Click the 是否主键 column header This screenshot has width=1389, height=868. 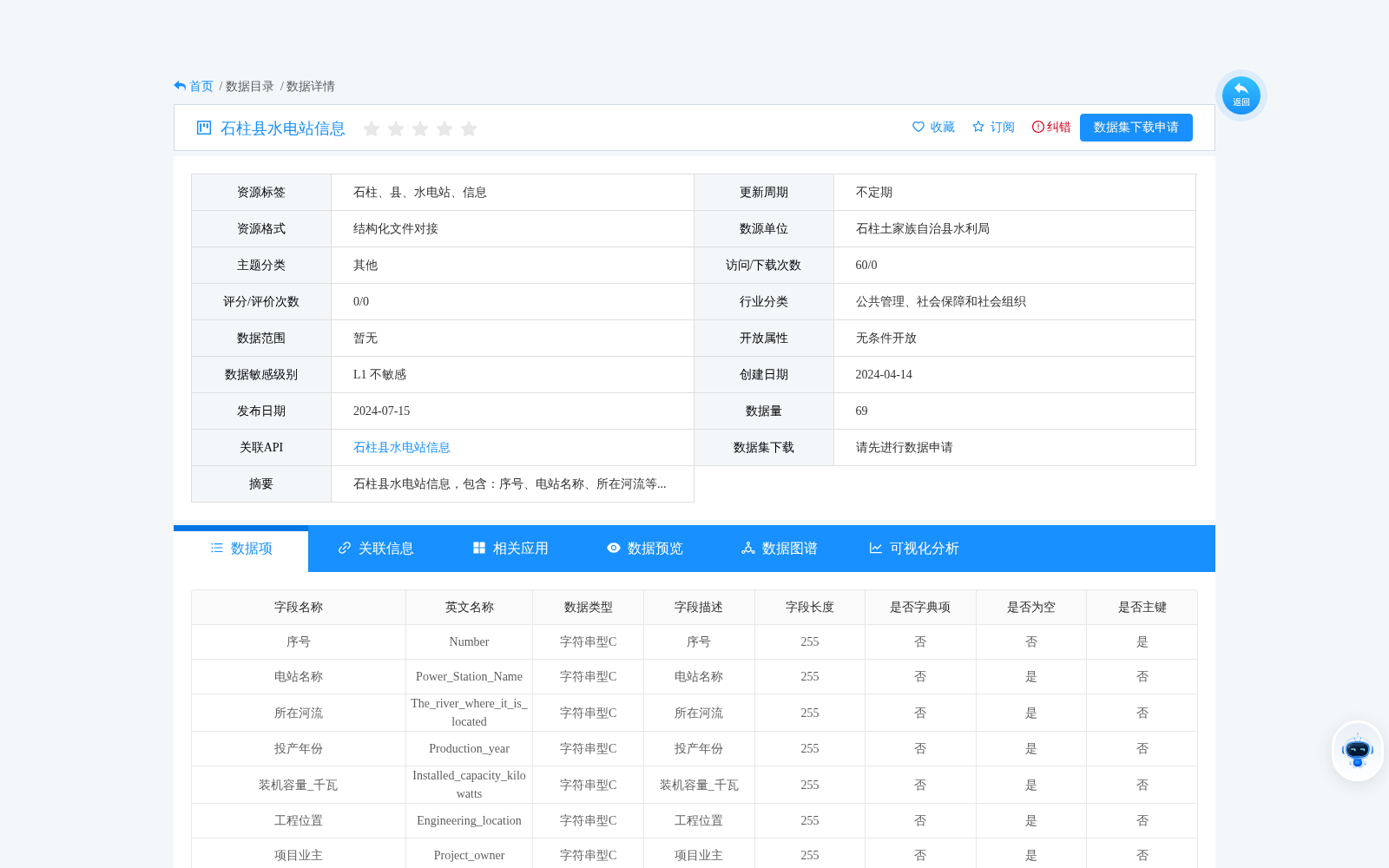(1142, 607)
